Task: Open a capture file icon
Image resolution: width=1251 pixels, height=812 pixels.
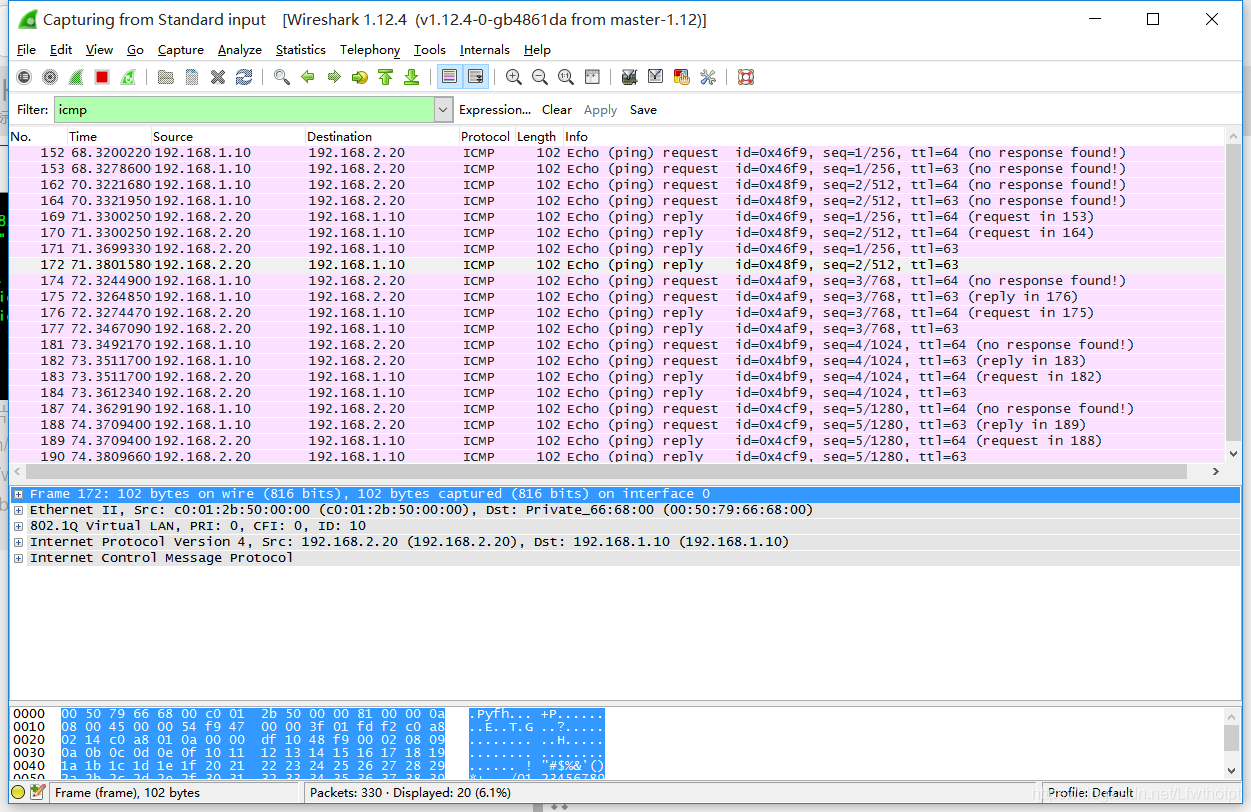Action: click(x=166, y=77)
